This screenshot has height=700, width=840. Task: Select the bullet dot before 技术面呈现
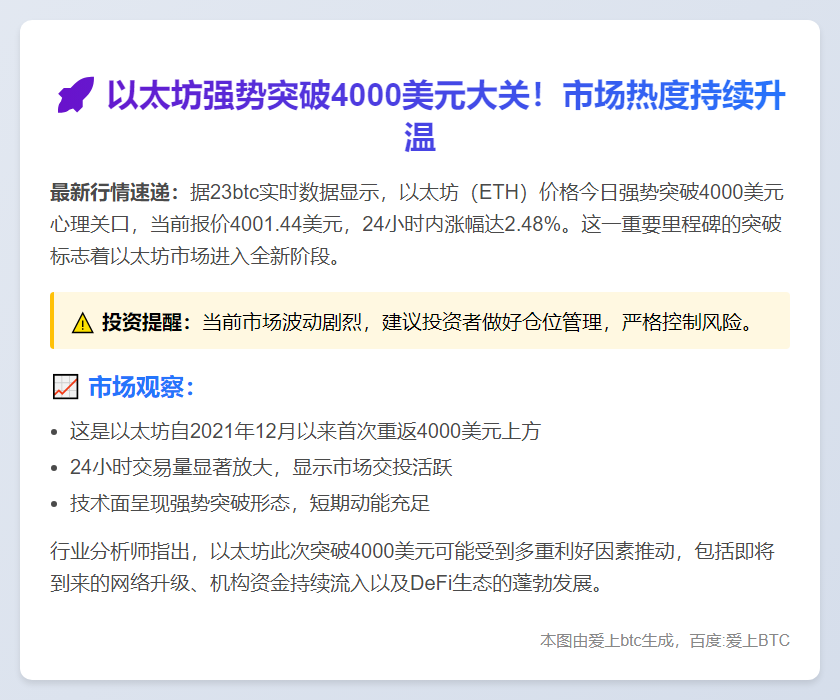pyautogui.click(x=54, y=504)
